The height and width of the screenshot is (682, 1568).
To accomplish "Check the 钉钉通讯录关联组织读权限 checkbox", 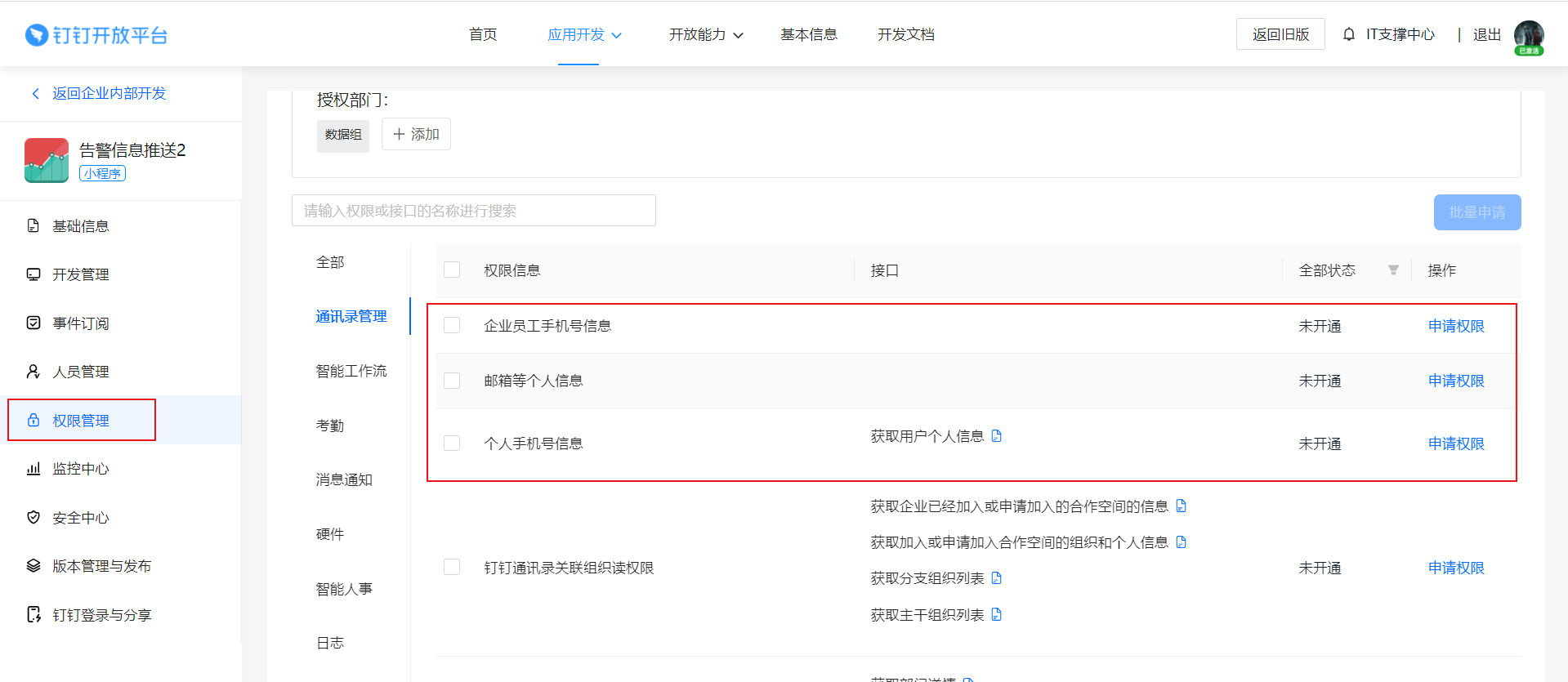I will click(x=452, y=567).
